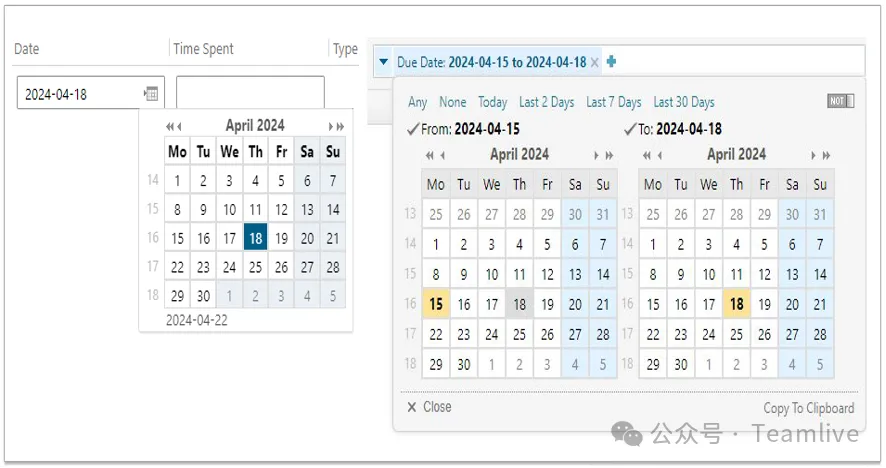
Task: Select Last 30 Days preset
Action: click(684, 102)
